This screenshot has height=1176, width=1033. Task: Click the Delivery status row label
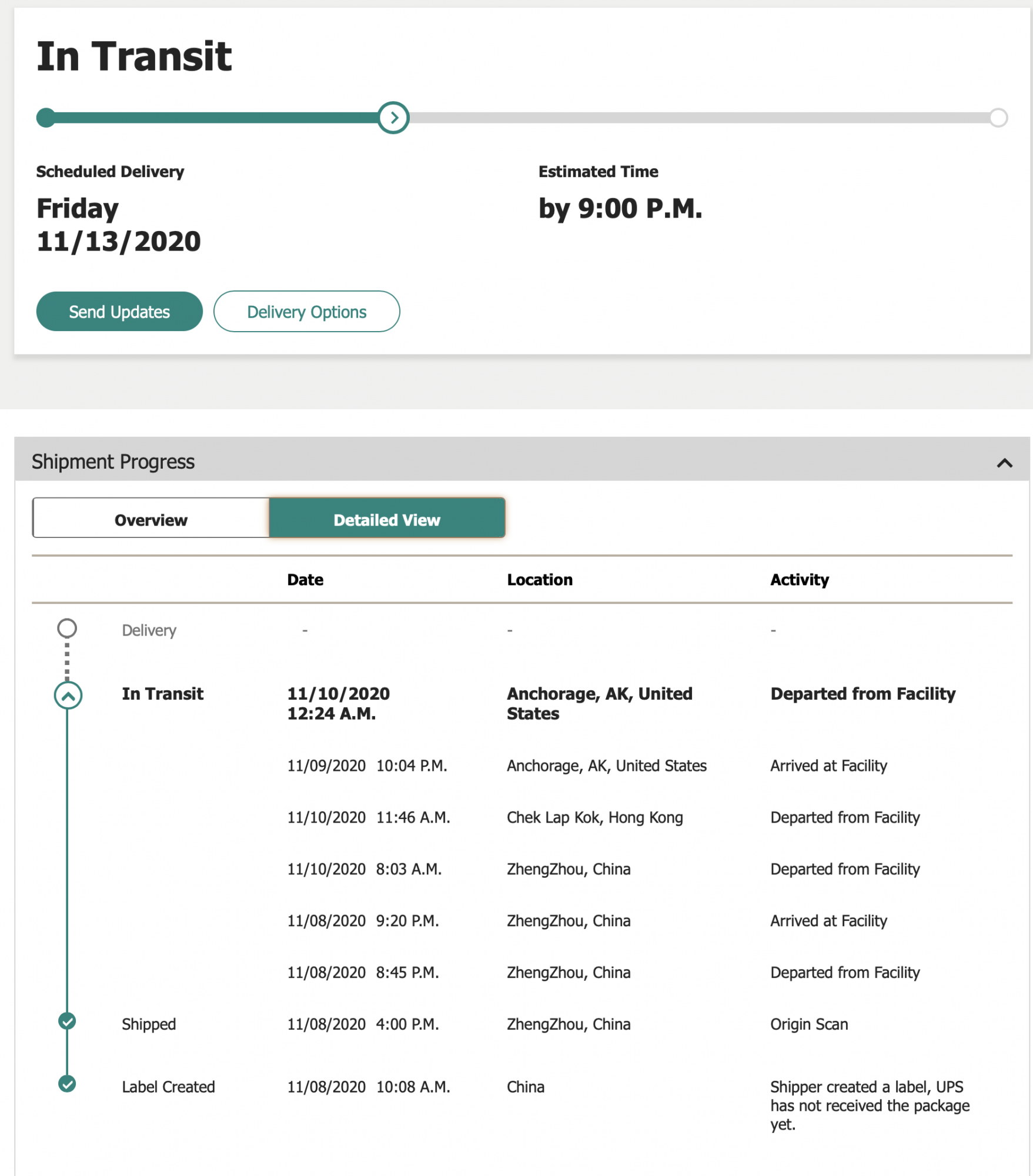coord(149,630)
